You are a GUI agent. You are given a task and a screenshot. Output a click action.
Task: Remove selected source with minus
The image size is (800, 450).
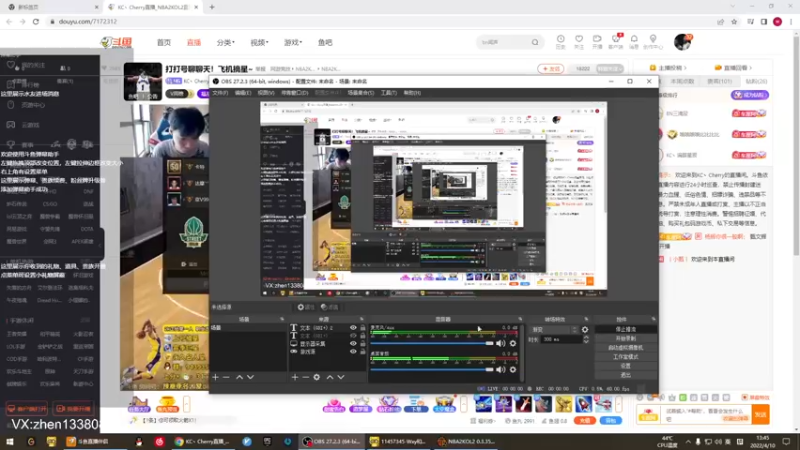pyautogui.click(x=305, y=377)
